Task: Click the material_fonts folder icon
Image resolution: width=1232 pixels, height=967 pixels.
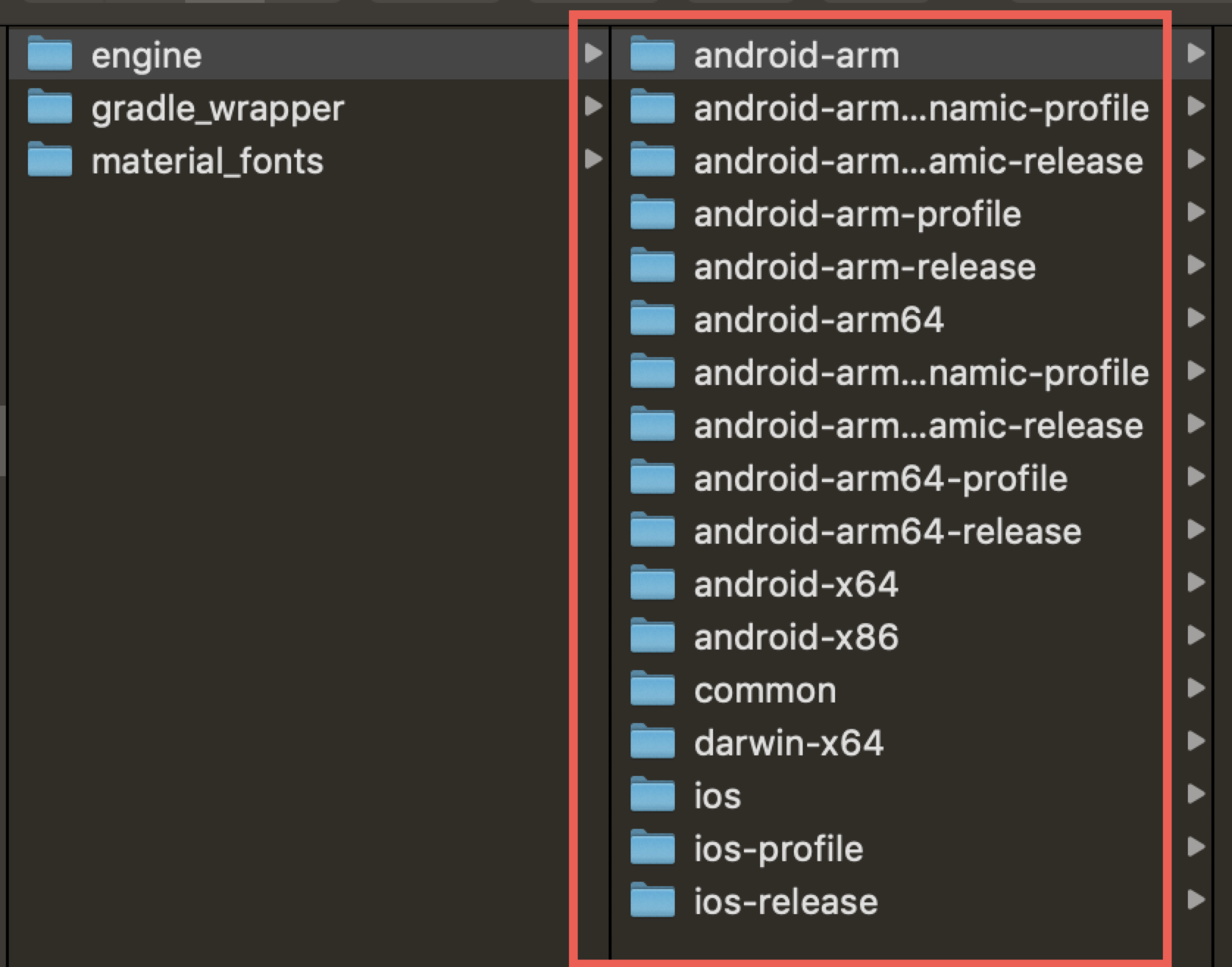Action: coord(50,159)
